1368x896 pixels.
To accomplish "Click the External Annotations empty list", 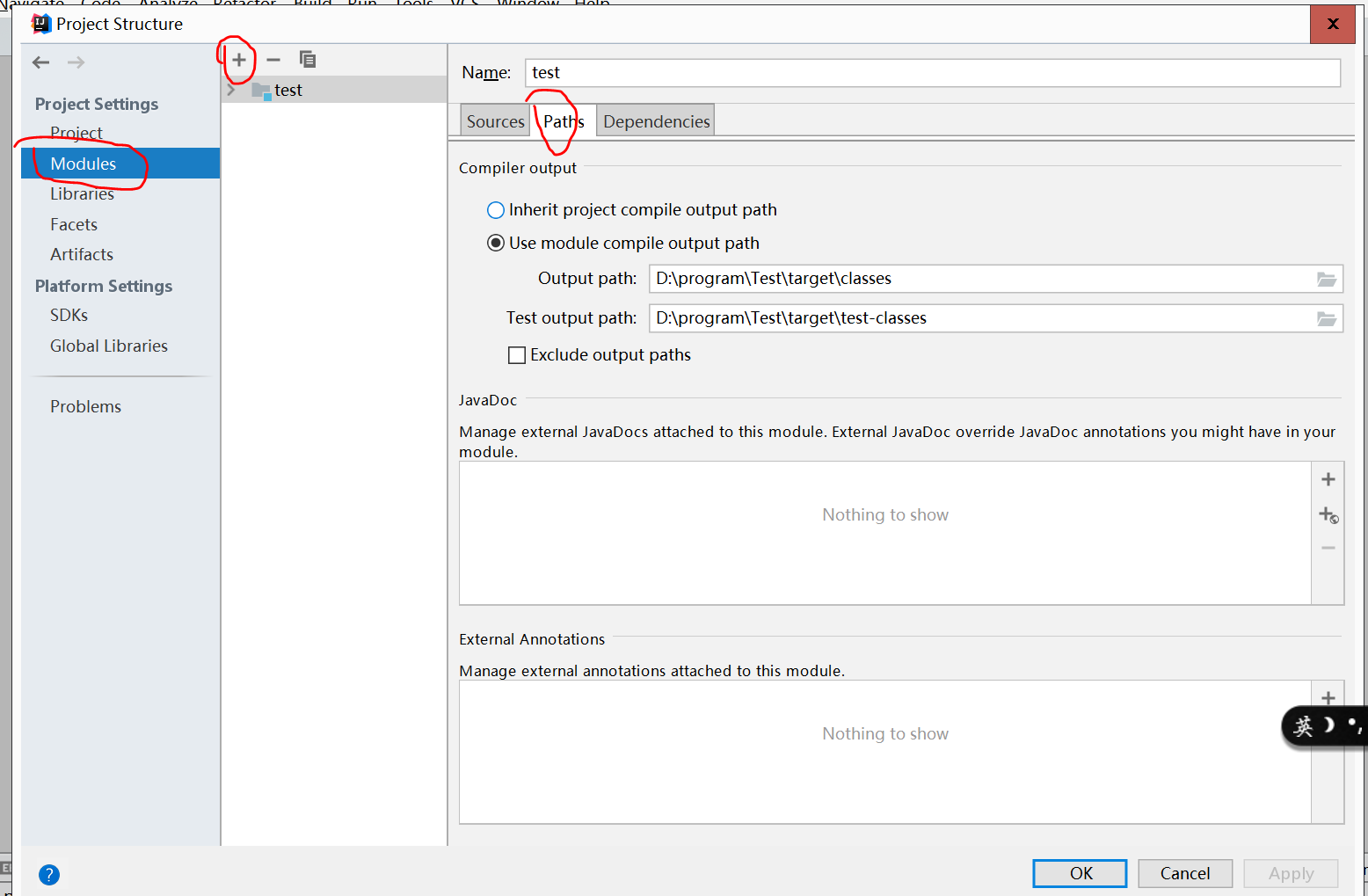I will coord(884,752).
